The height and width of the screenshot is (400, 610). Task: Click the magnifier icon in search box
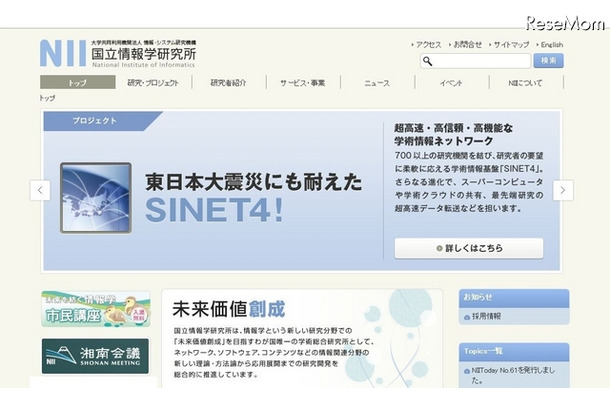click(x=427, y=61)
